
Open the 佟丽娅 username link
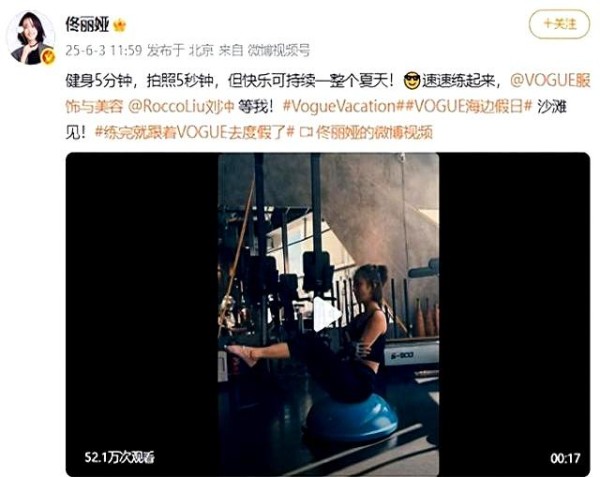(88, 24)
